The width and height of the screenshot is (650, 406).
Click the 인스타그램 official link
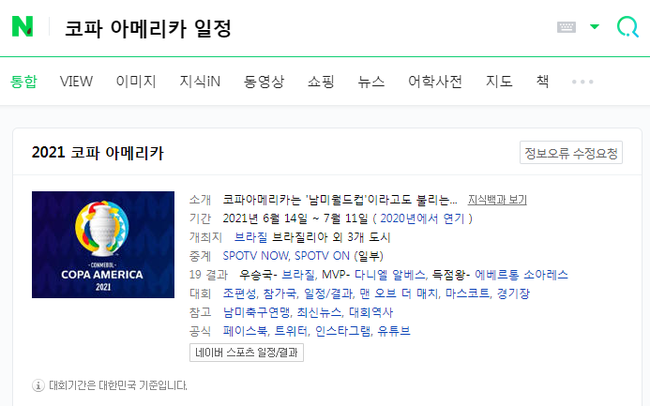pyautogui.click(x=343, y=331)
